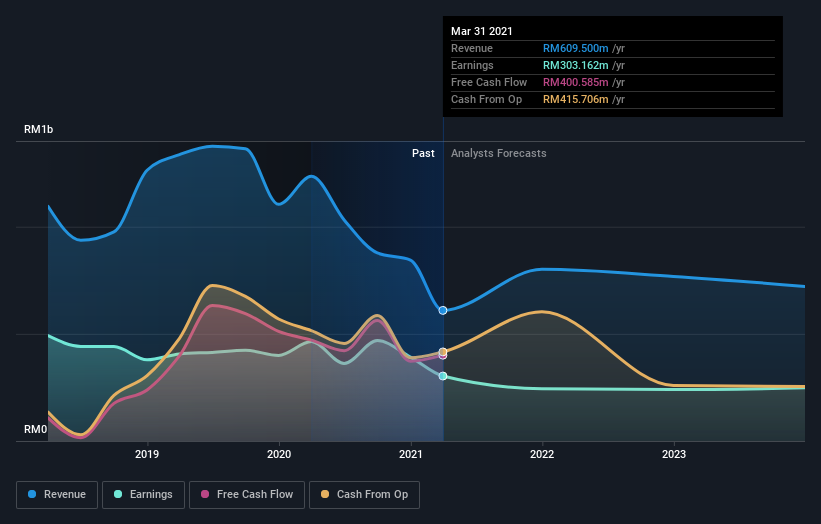Toggle the Revenue series in the legend
The image size is (821, 524).
point(57,495)
